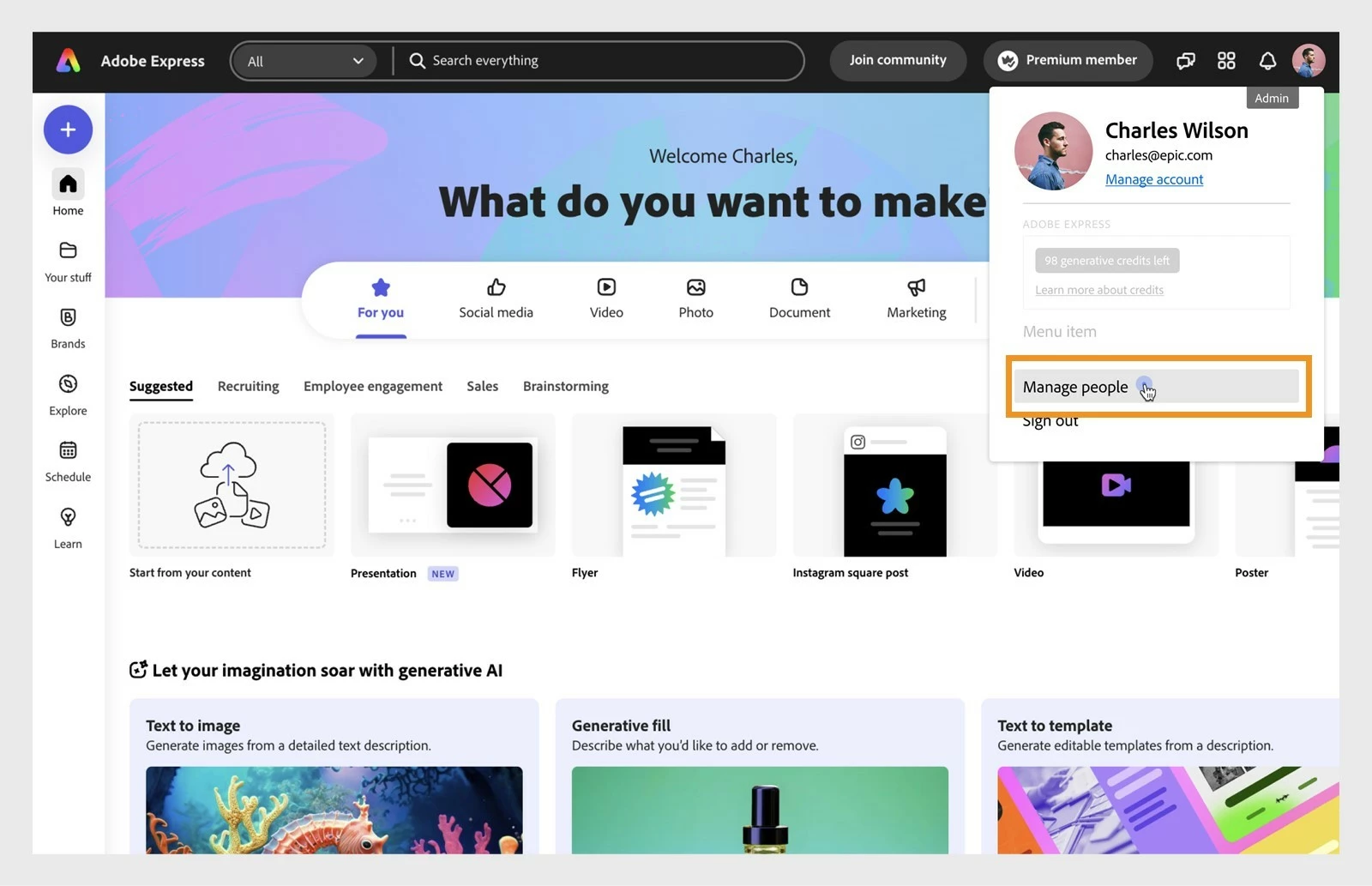Click Sign out in profile menu
This screenshot has width=1372, height=886.
point(1050,421)
